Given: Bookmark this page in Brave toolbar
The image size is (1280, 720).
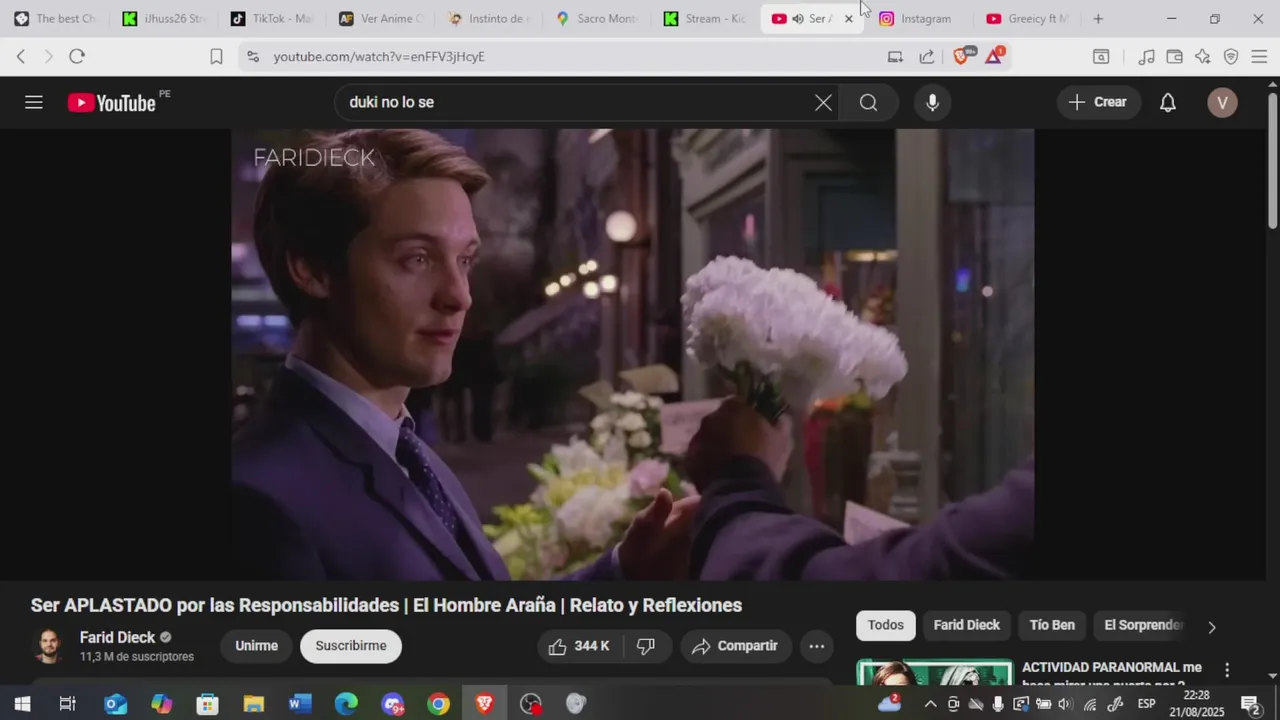Looking at the screenshot, I should [x=216, y=57].
